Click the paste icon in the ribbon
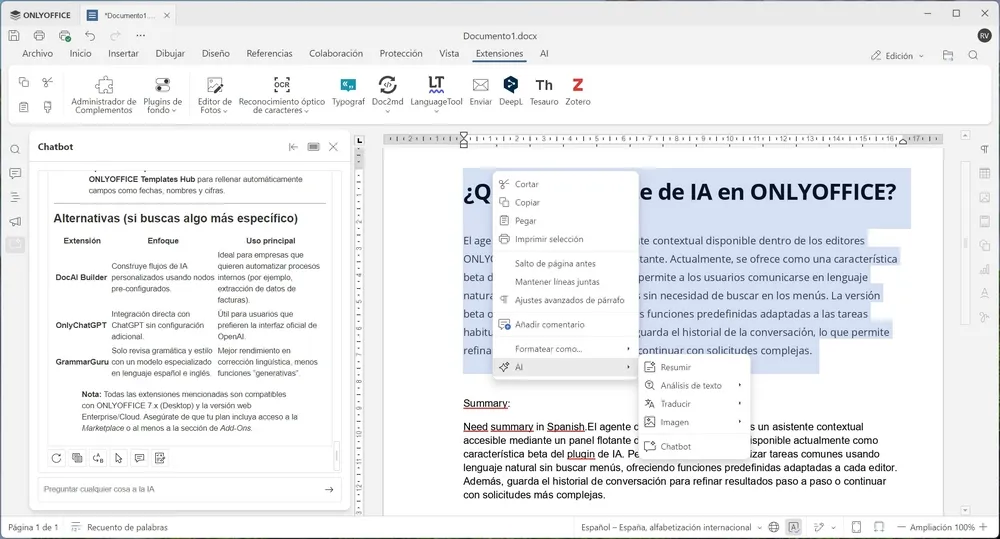This screenshot has width=1000, height=539. (24, 107)
